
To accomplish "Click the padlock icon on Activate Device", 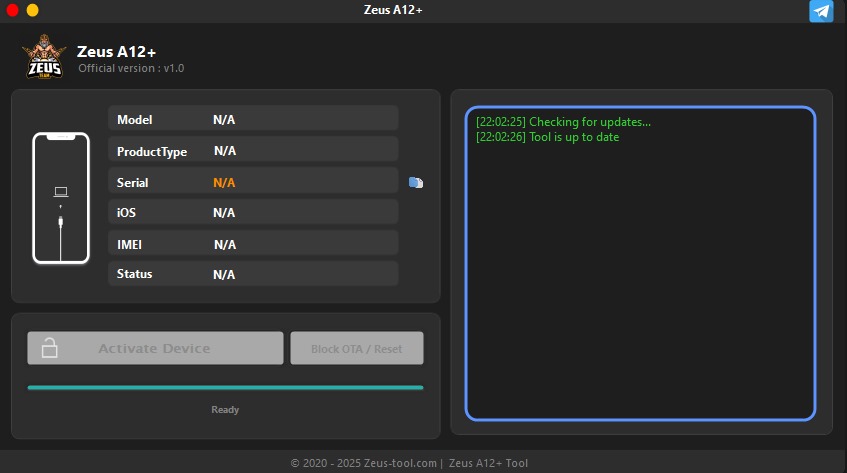I will (x=50, y=348).
